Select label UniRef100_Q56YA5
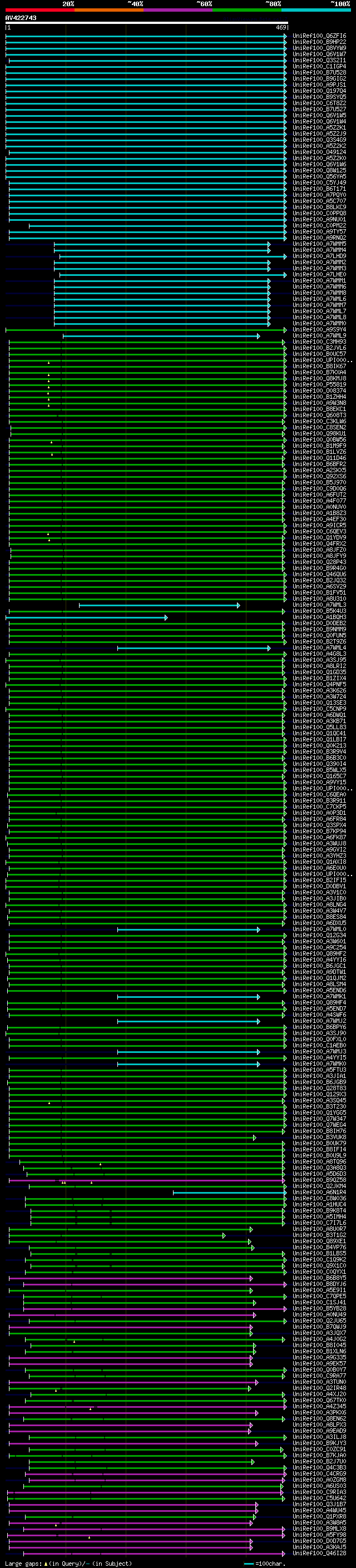356x1568 pixels. coord(319,177)
